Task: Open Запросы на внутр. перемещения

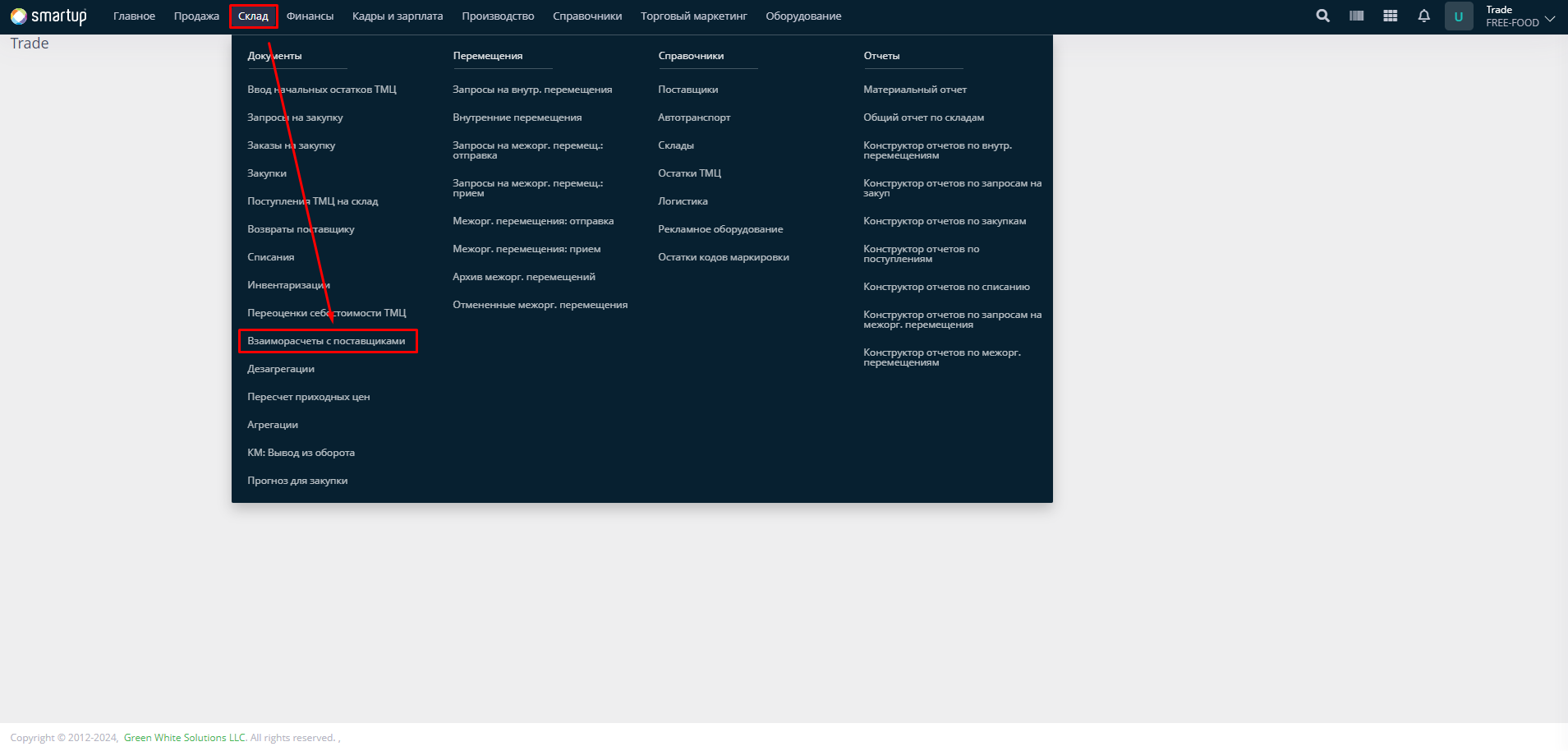Action: pyautogui.click(x=532, y=90)
